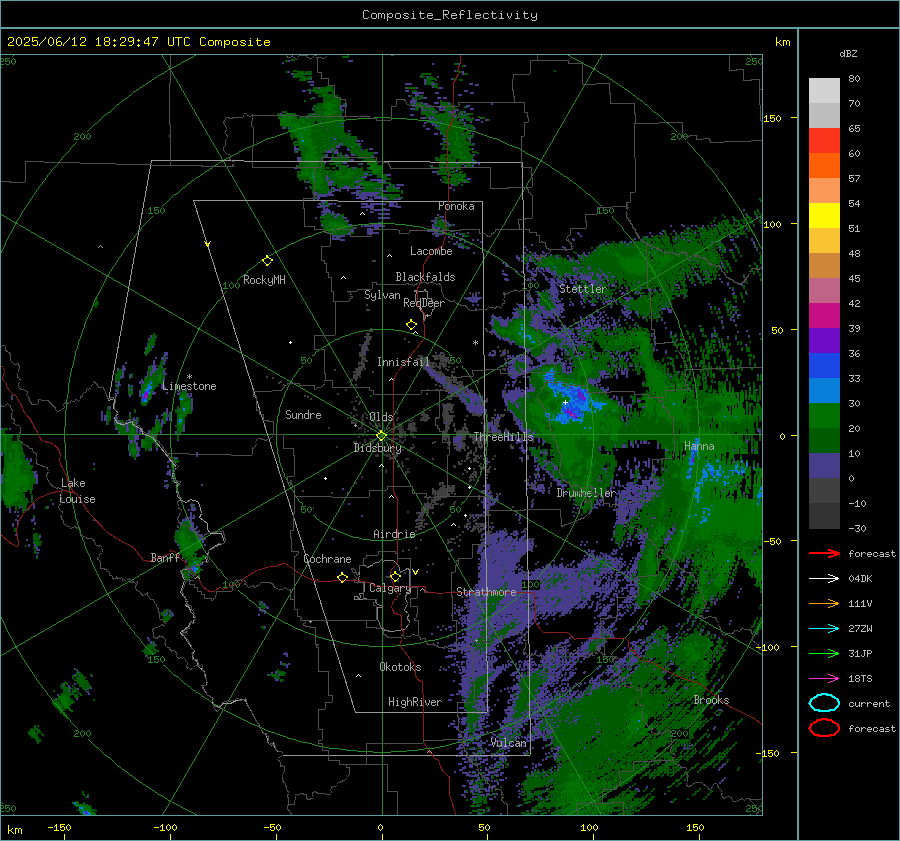
Task: Select the Banff label
Action: point(165,558)
